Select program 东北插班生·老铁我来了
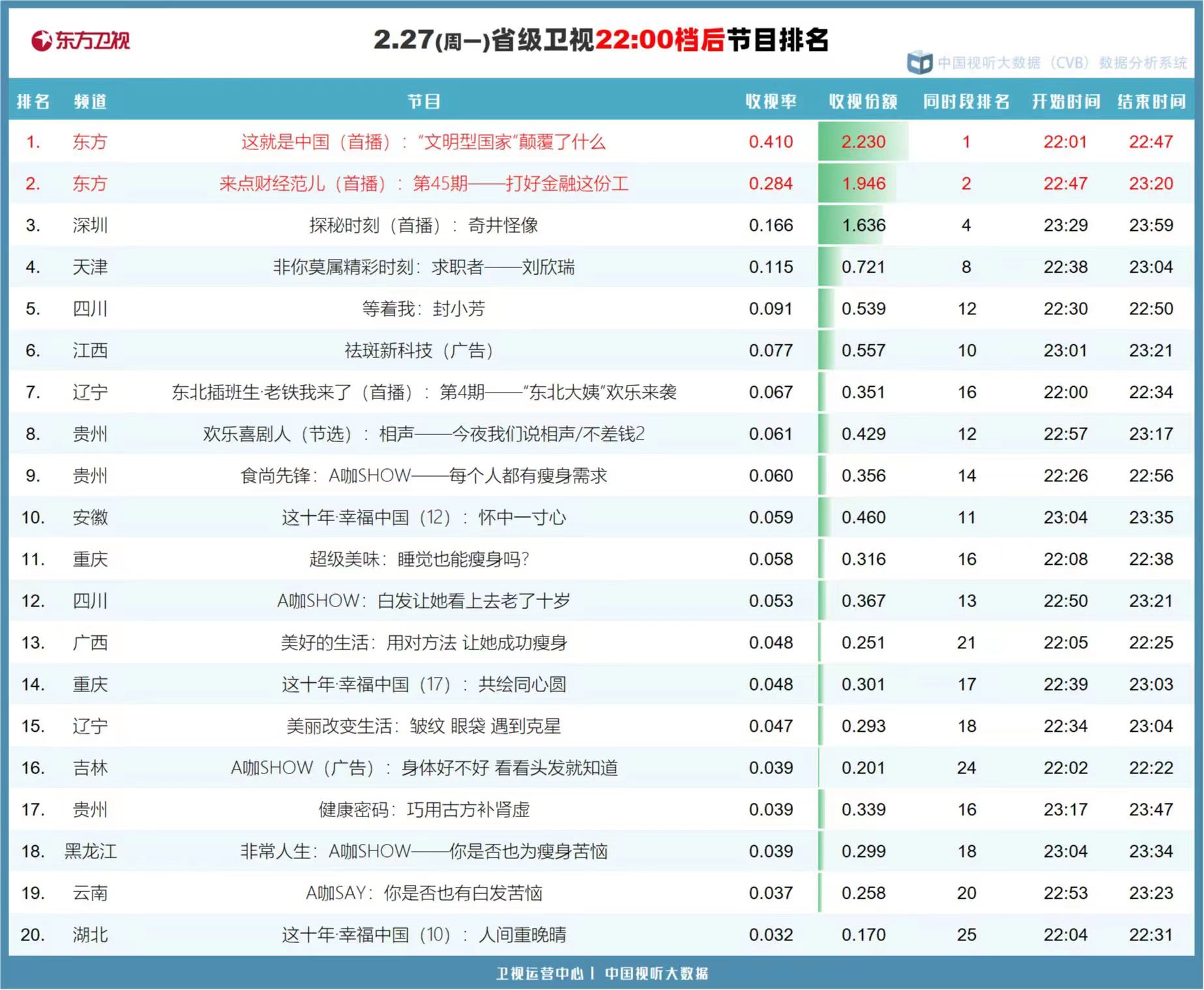This screenshot has width=1204, height=990. click(x=424, y=392)
